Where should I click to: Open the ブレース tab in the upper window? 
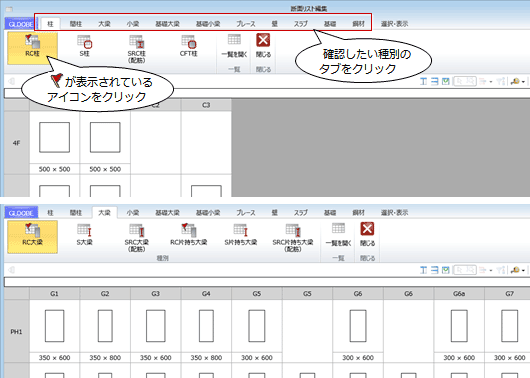tap(246, 24)
